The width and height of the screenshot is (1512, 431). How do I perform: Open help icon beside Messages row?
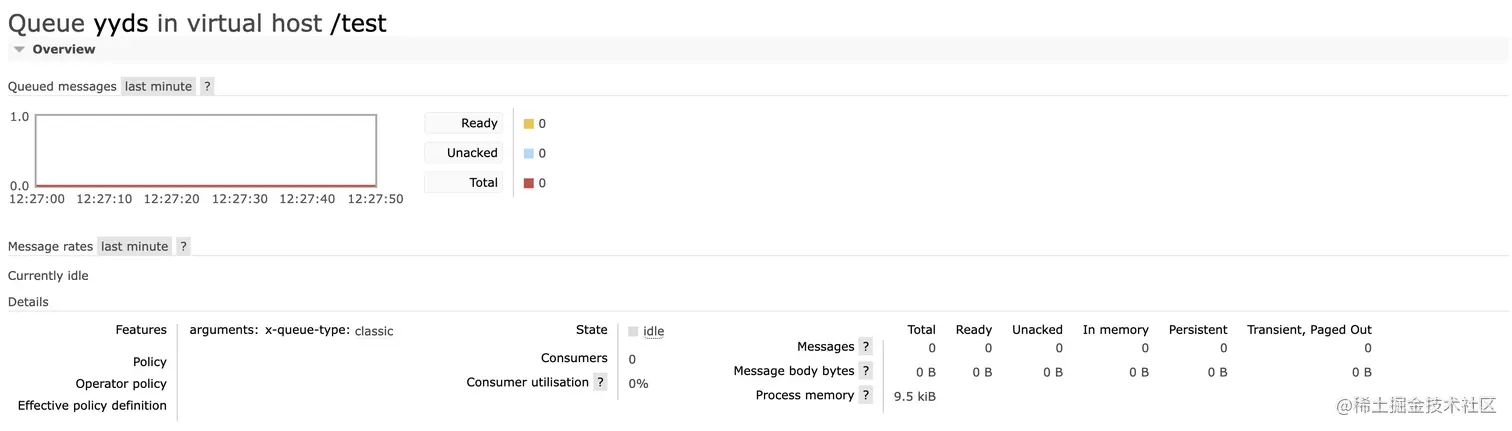click(866, 347)
